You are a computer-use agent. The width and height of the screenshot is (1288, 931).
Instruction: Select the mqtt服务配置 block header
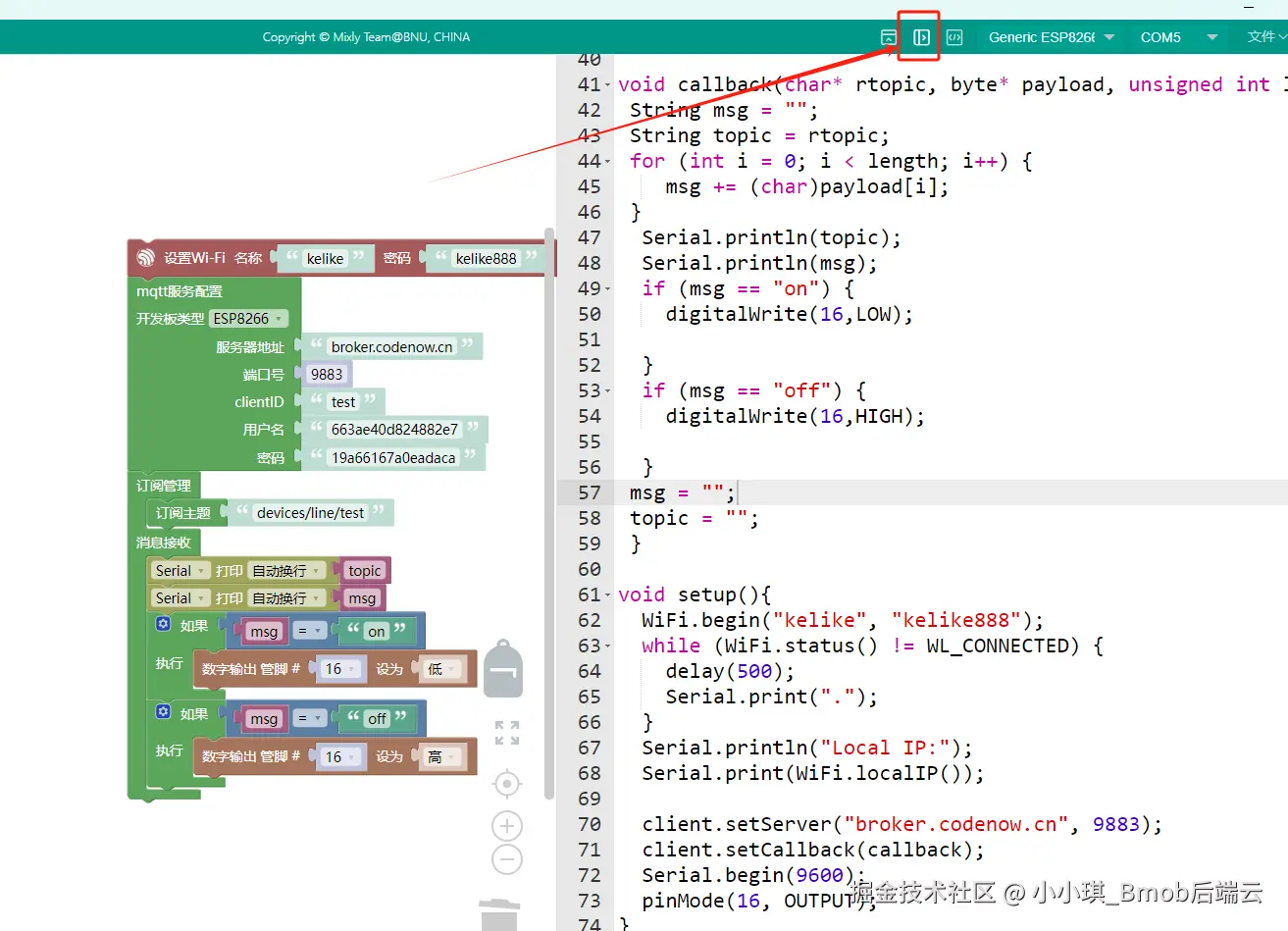[x=180, y=291]
